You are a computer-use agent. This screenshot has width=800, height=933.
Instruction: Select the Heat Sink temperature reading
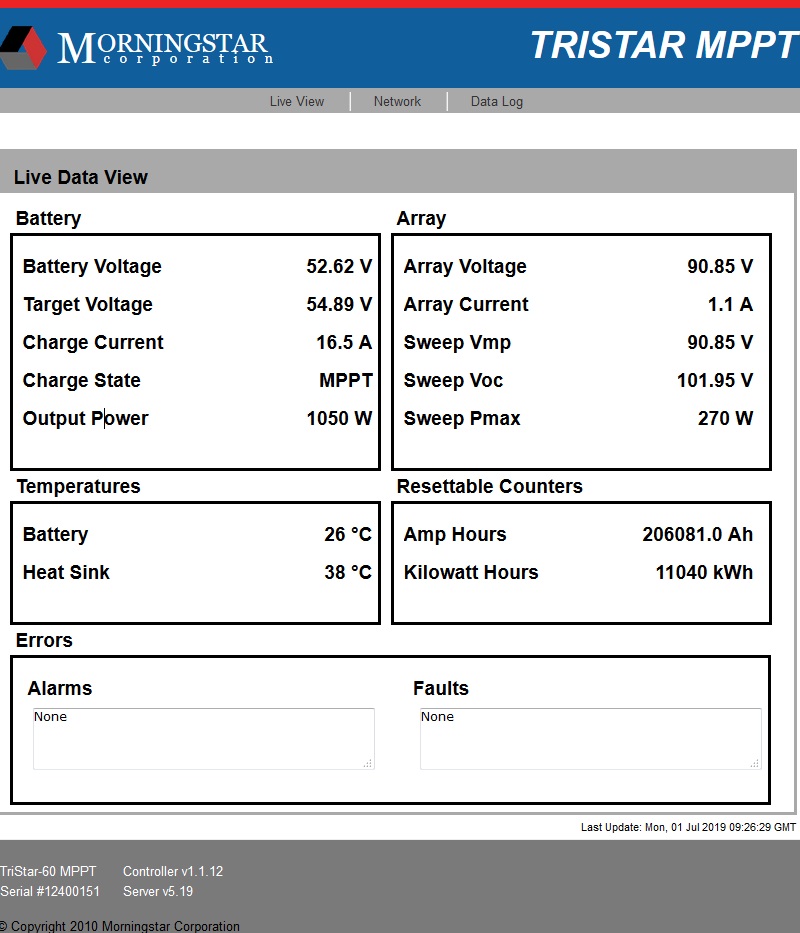pyautogui.click(x=347, y=573)
